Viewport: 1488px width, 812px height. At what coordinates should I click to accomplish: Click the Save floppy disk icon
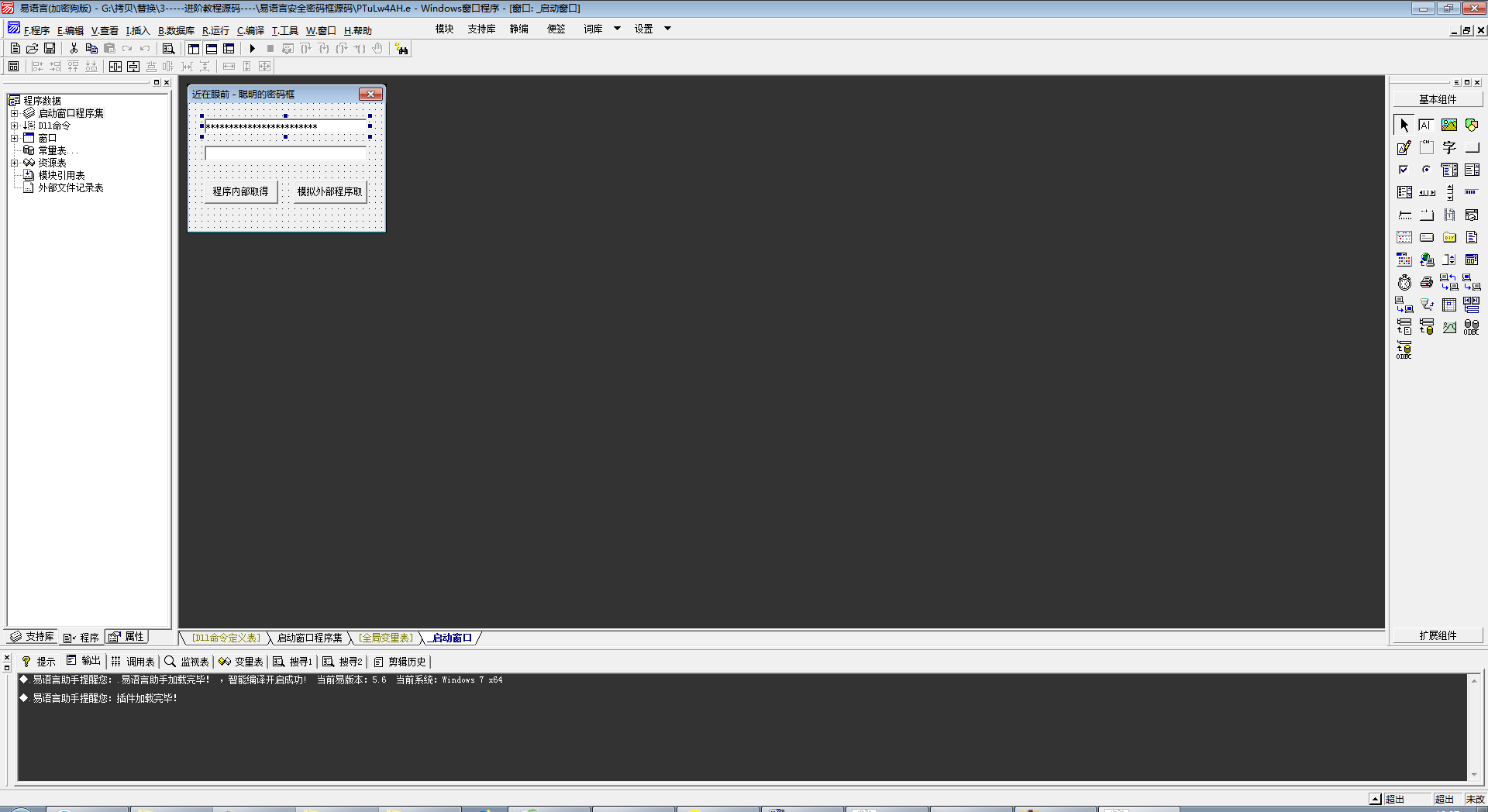(50, 49)
